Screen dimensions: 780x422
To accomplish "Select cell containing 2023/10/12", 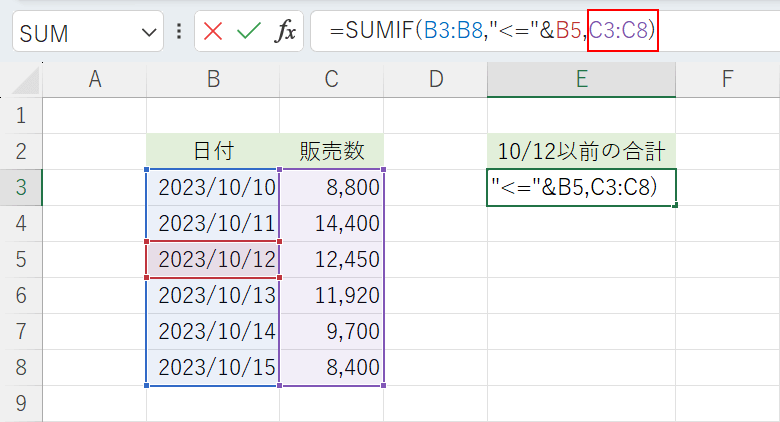I will [213, 260].
